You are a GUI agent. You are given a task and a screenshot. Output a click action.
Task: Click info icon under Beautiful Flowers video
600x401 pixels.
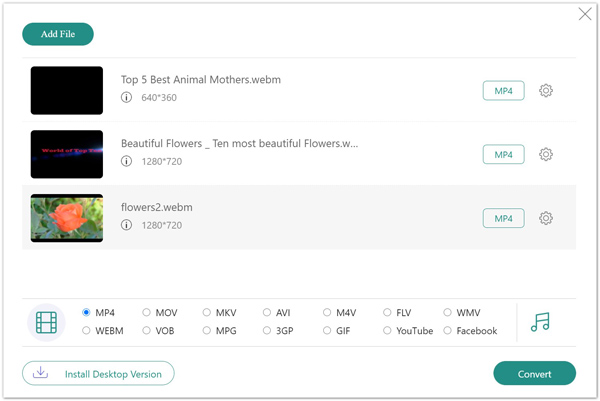pyautogui.click(x=127, y=161)
